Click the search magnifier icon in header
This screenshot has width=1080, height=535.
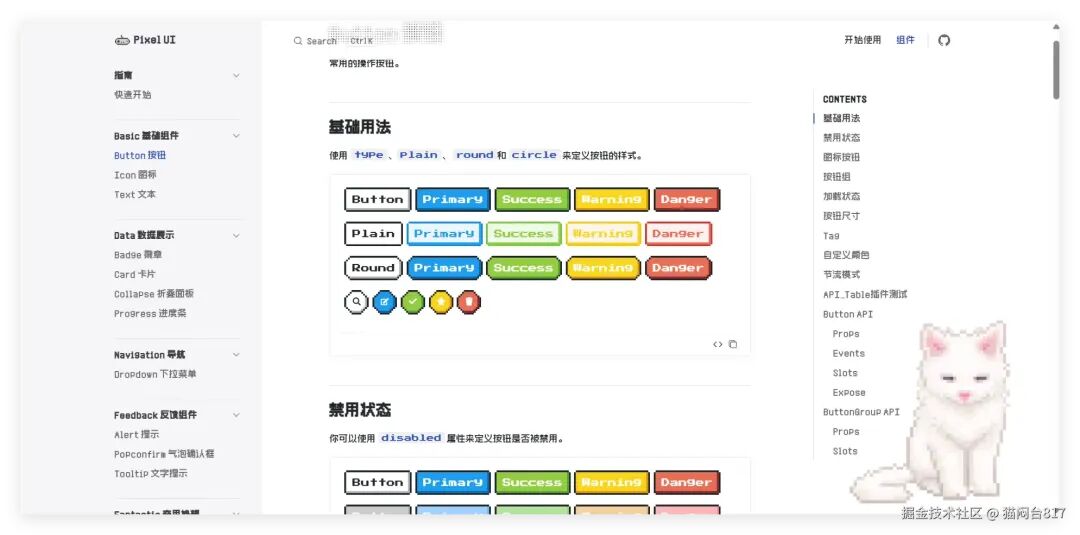(x=298, y=41)
